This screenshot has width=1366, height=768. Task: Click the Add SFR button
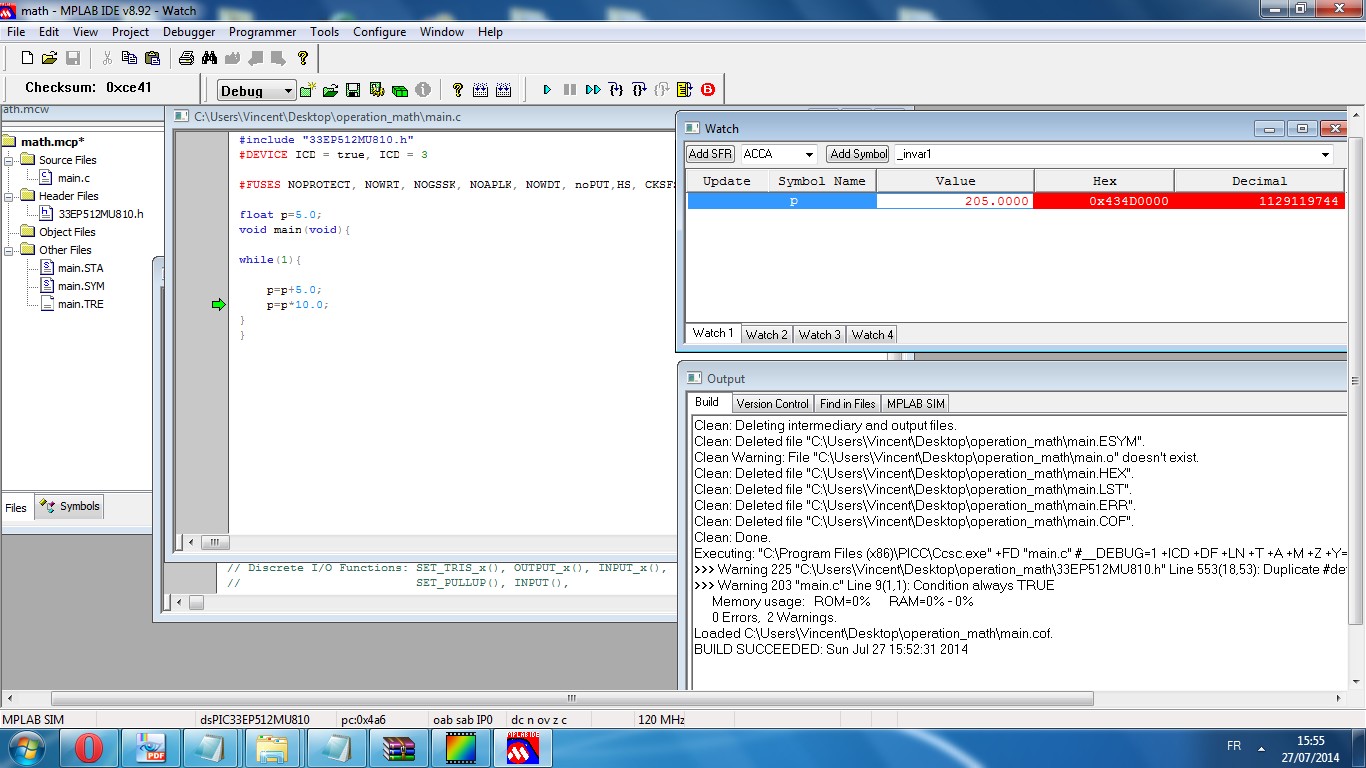pos(711,154)
